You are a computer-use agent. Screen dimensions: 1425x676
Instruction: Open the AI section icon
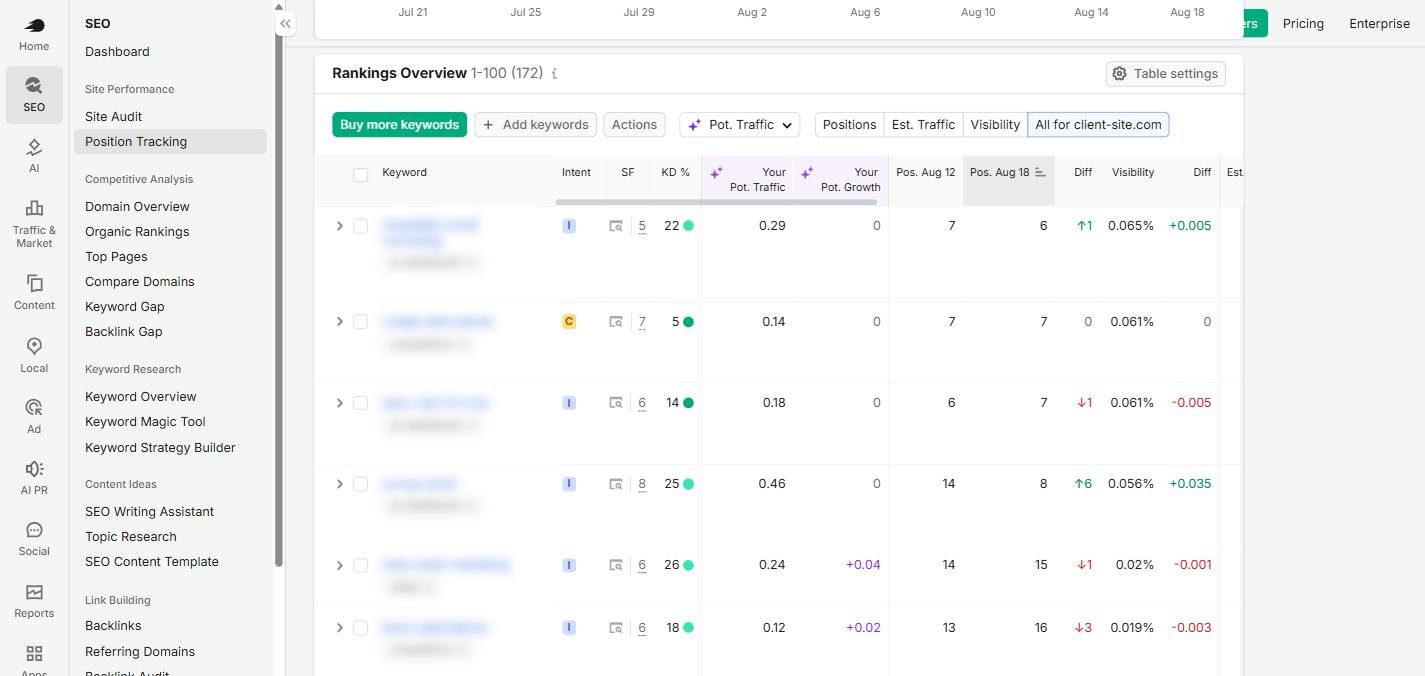click(34, 156)
